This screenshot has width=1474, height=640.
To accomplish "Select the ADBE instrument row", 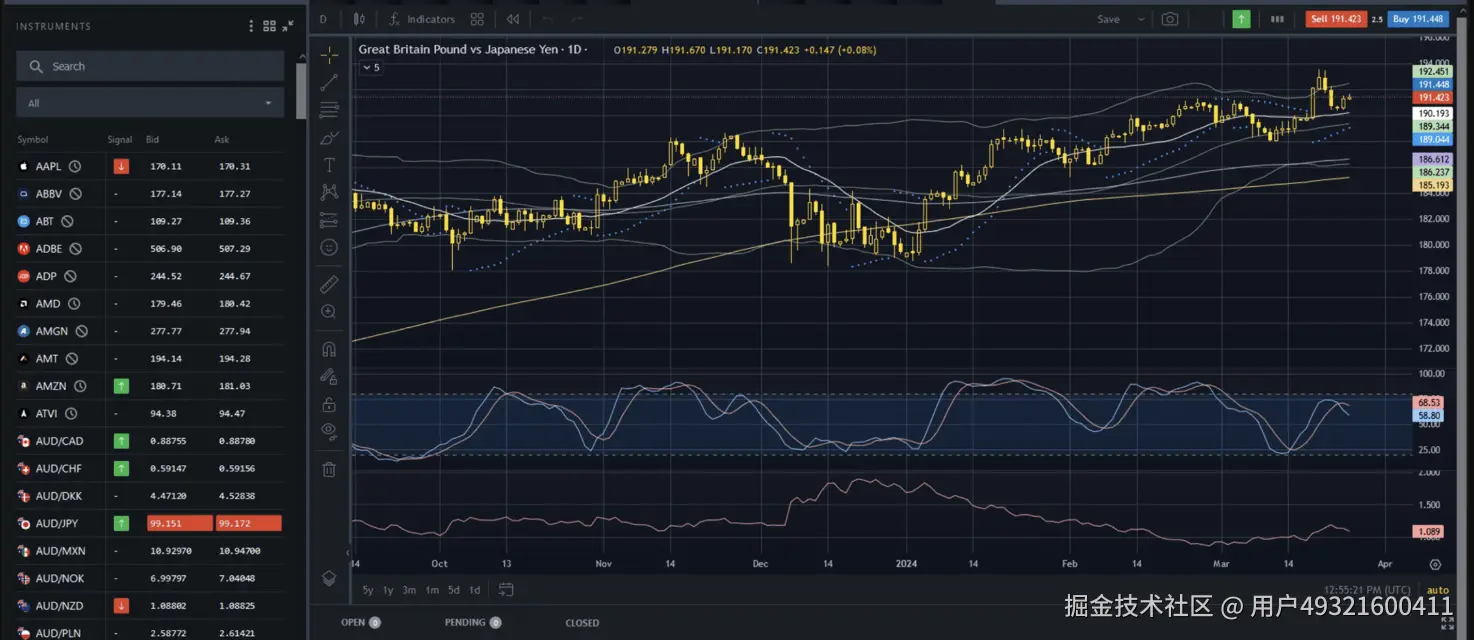I will click(150, 249).
